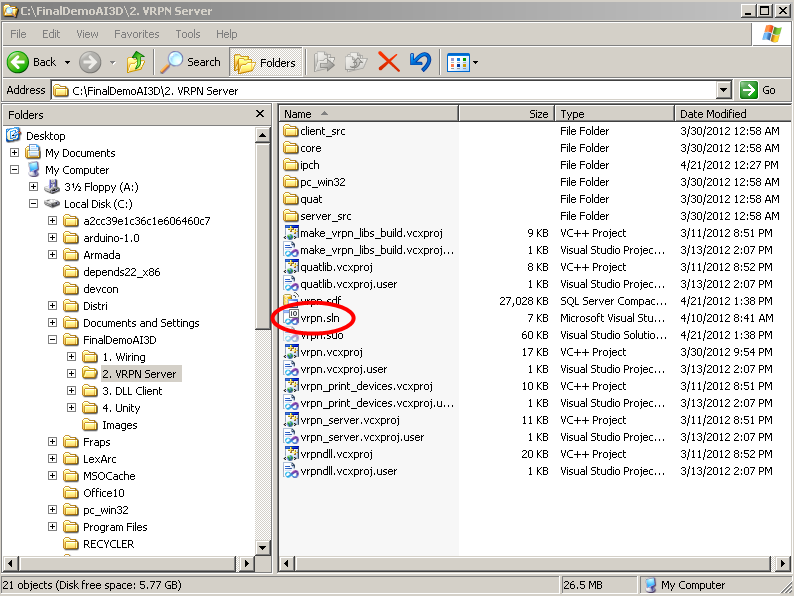Click the red Delete X icon
The image size is (794, 596).
point(388,62)
